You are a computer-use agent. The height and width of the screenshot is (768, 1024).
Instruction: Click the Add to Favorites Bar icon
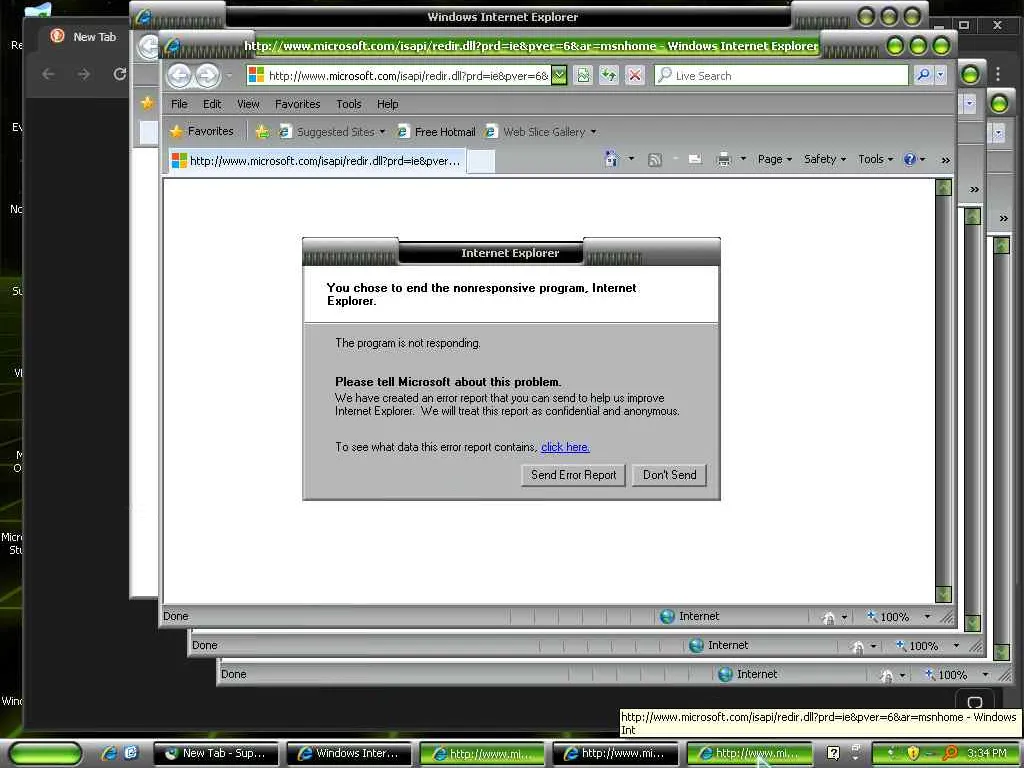262,132
